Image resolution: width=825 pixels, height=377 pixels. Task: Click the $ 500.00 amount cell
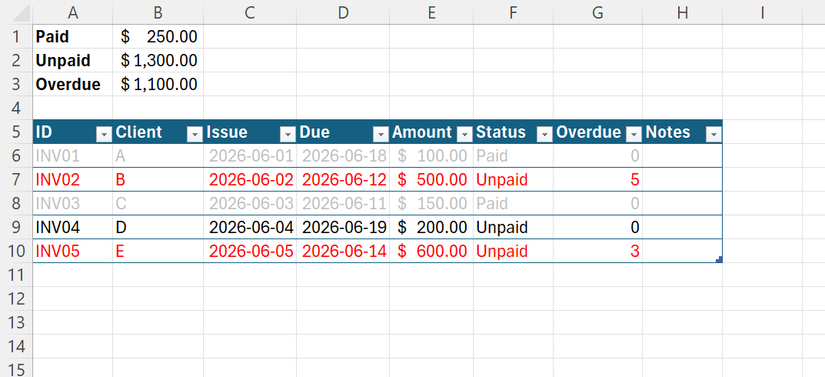(x=431, y=180)
